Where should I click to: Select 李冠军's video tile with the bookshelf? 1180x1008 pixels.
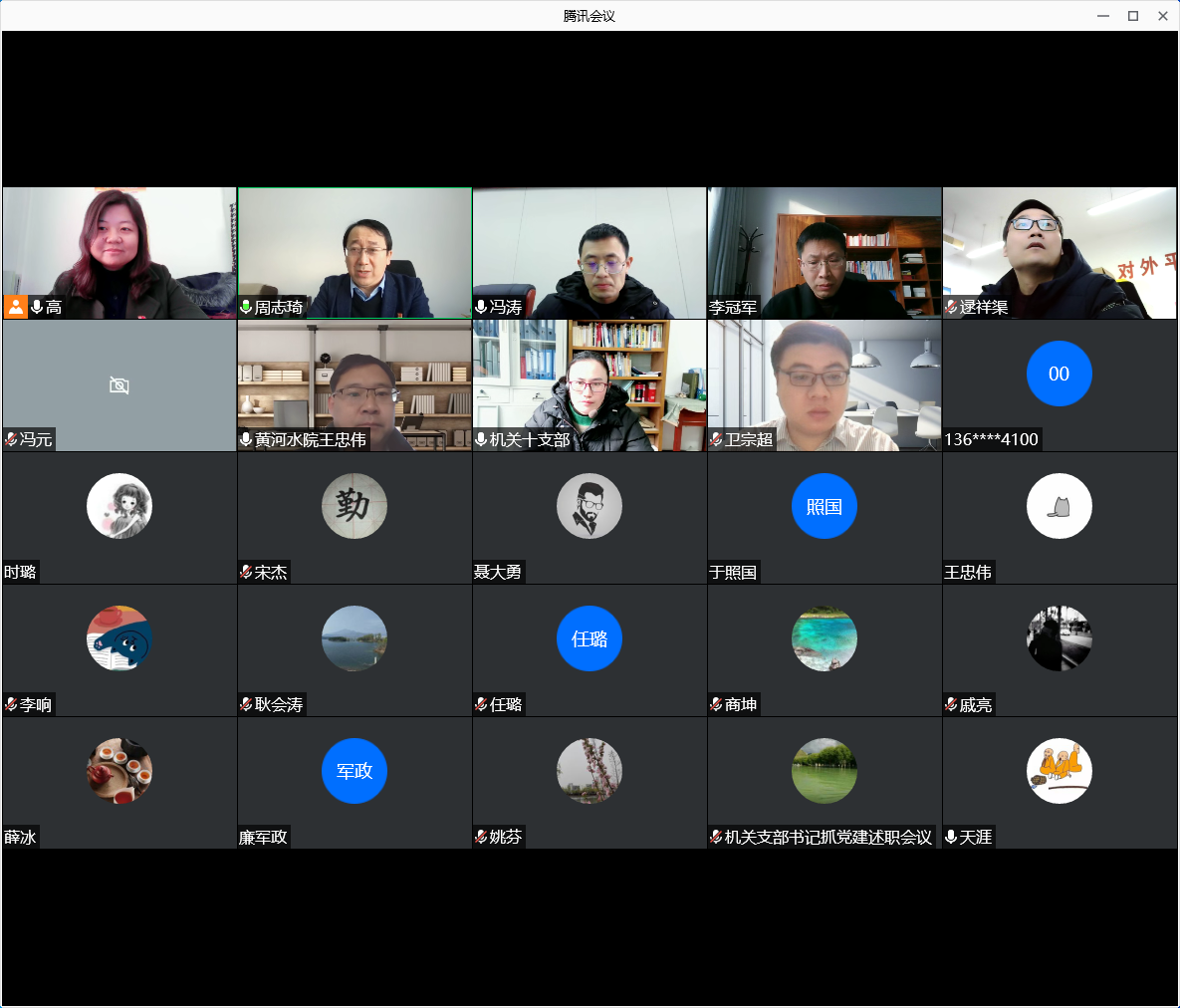(x=824, y=253)
